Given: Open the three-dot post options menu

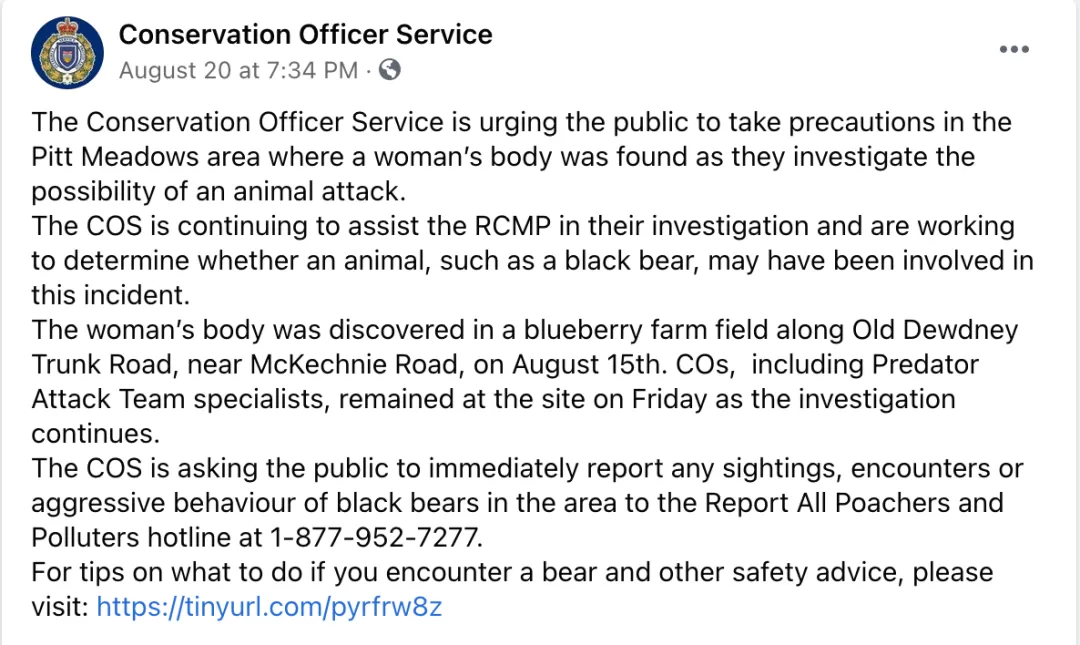Looking at the screenshot, I should [x=1014, y=49].
